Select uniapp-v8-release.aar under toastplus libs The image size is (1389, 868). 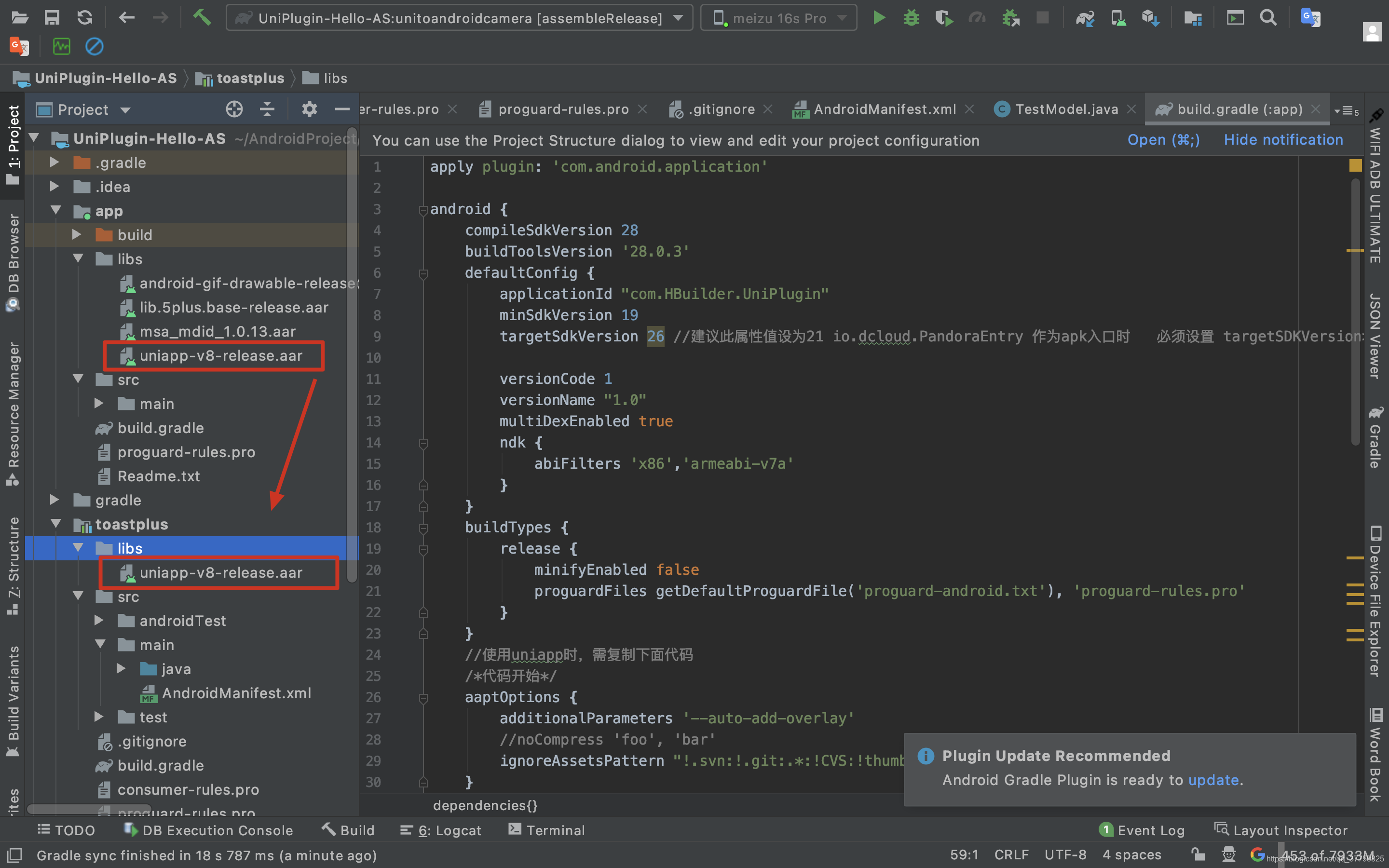(x=220, y=572)
